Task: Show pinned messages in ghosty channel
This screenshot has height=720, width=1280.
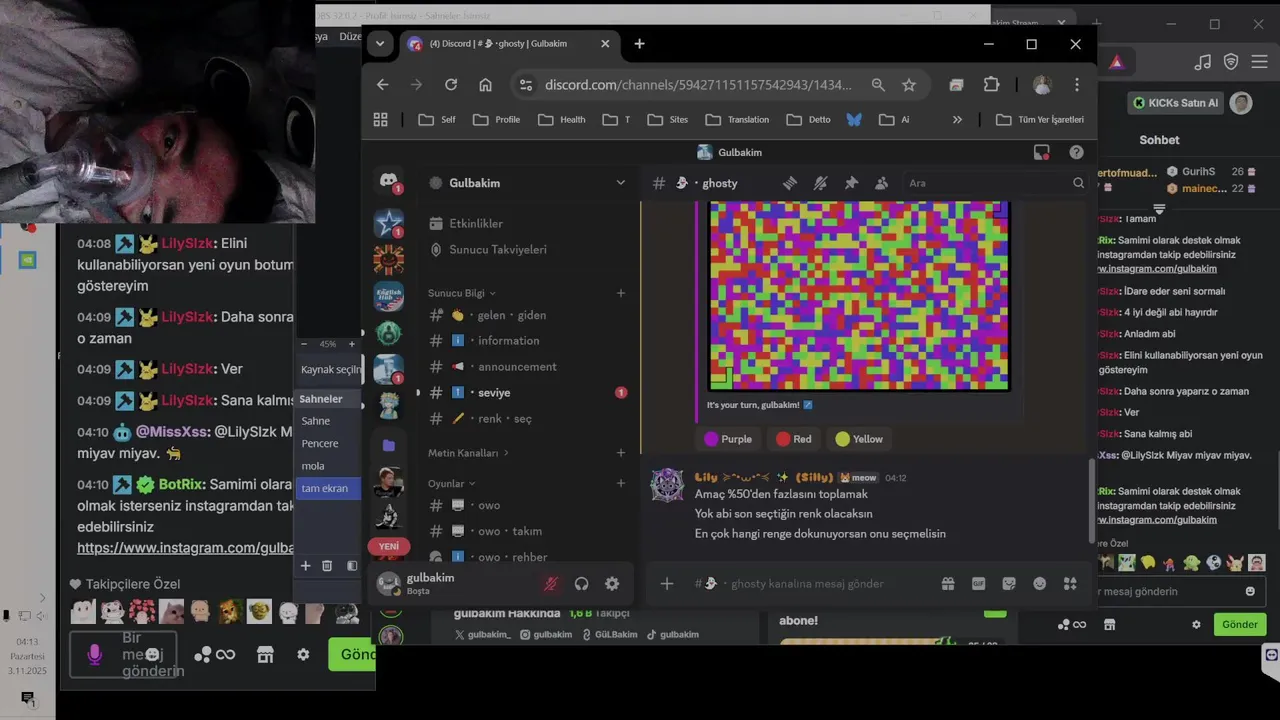Action: pos(851,183)
